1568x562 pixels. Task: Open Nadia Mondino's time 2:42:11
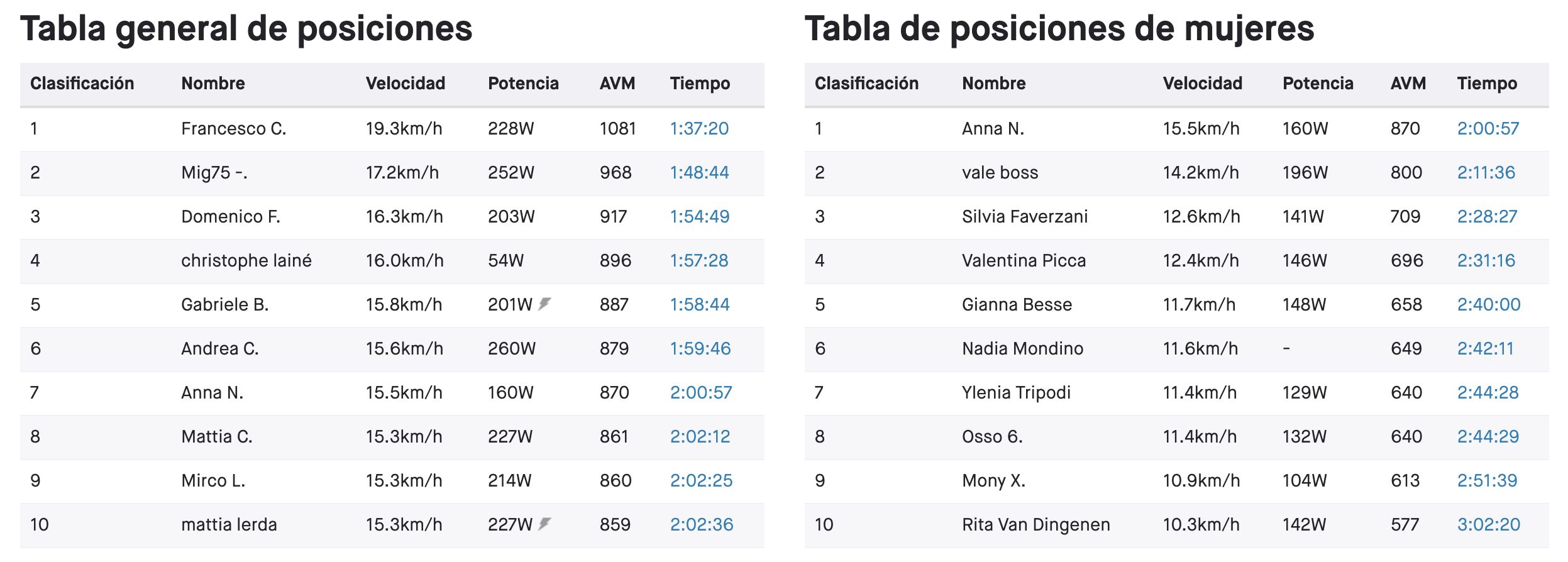(1486, 349)
